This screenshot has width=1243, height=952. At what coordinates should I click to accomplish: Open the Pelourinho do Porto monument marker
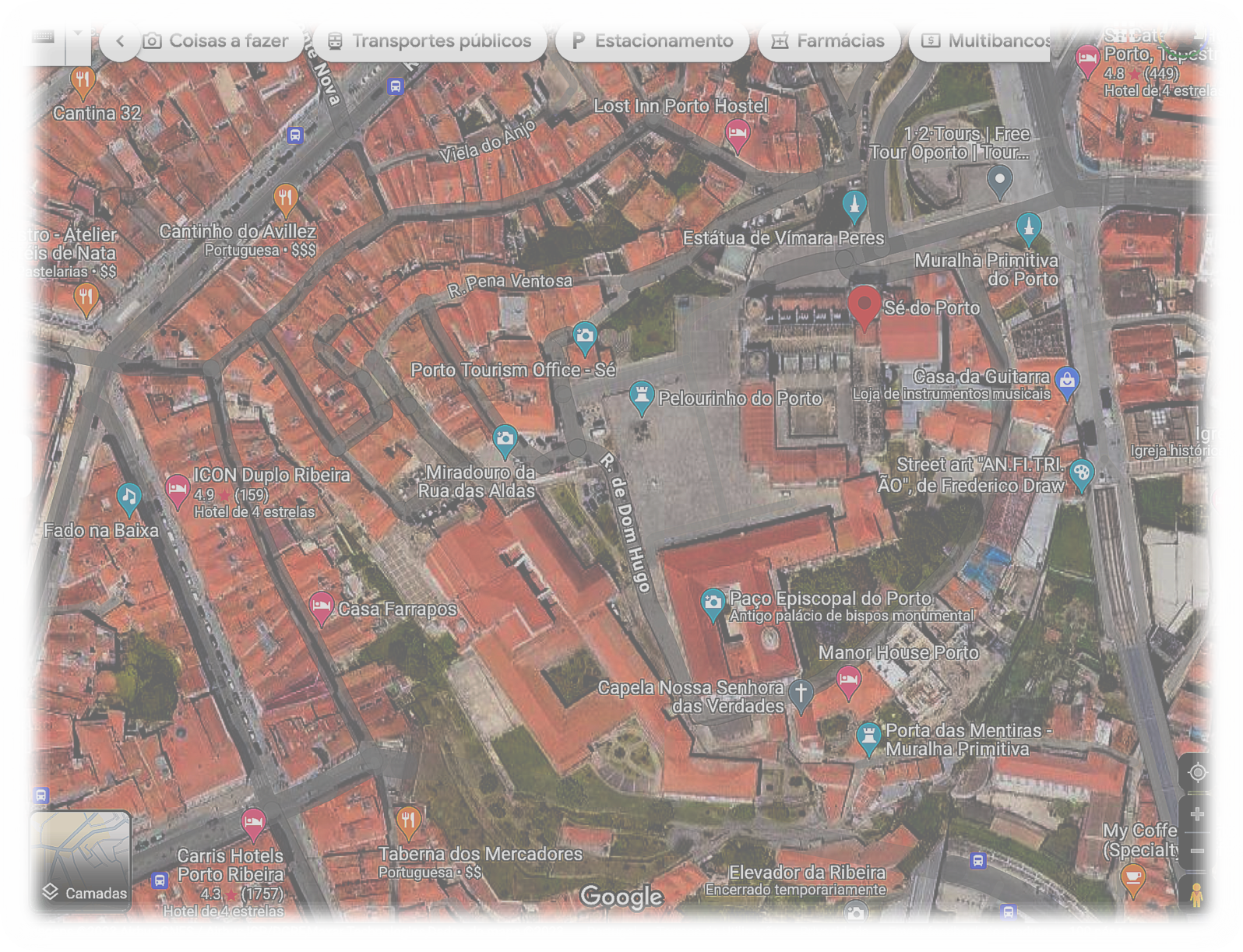pyautogui.click(x=641, y=395)
